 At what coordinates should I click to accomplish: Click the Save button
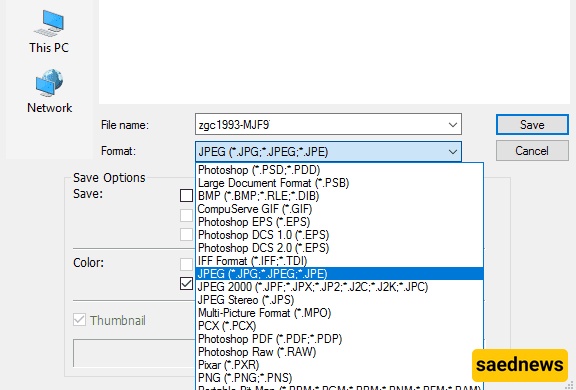click(x=532, y=124)
